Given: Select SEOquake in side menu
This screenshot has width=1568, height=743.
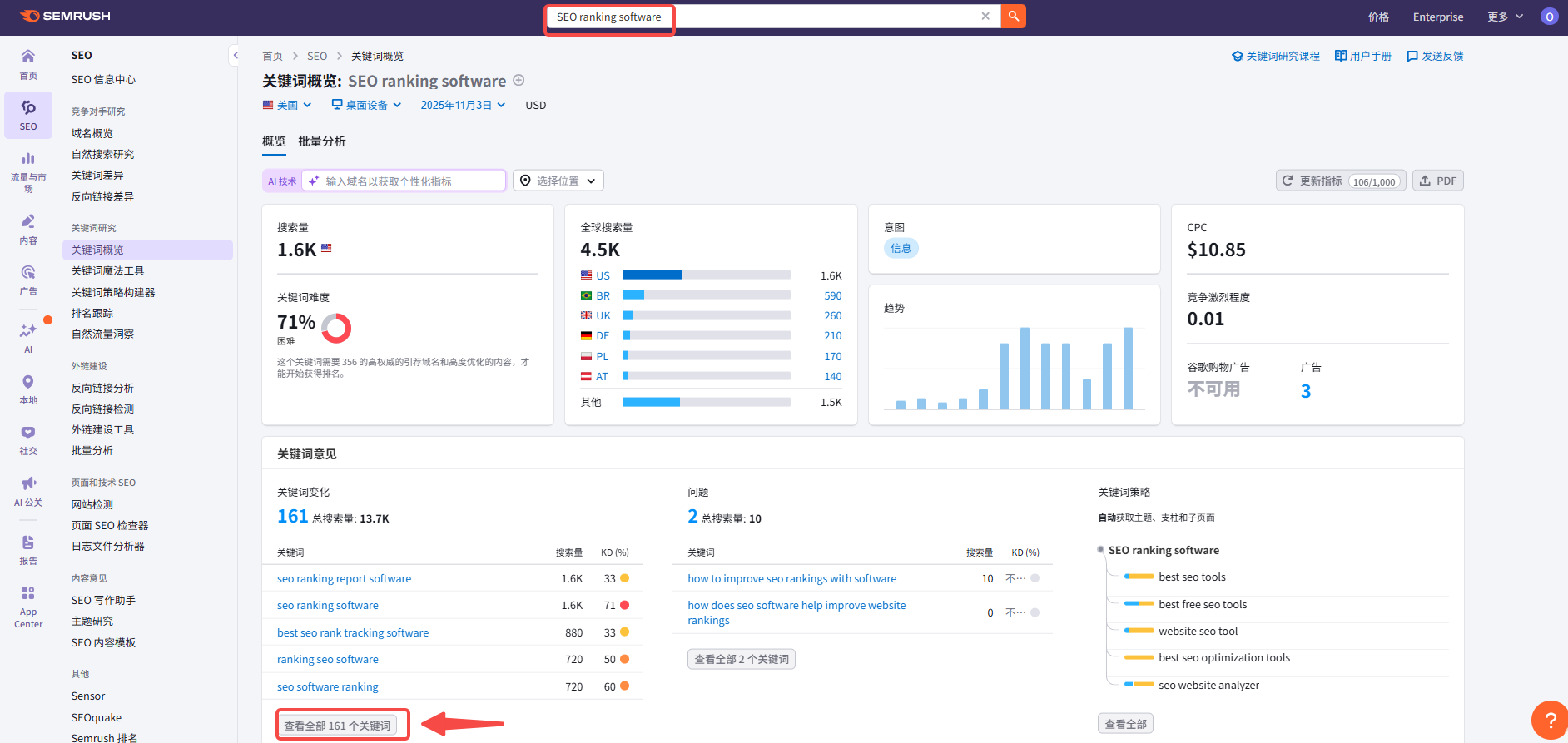Looking at the screenshot, I should click(97, 717).
